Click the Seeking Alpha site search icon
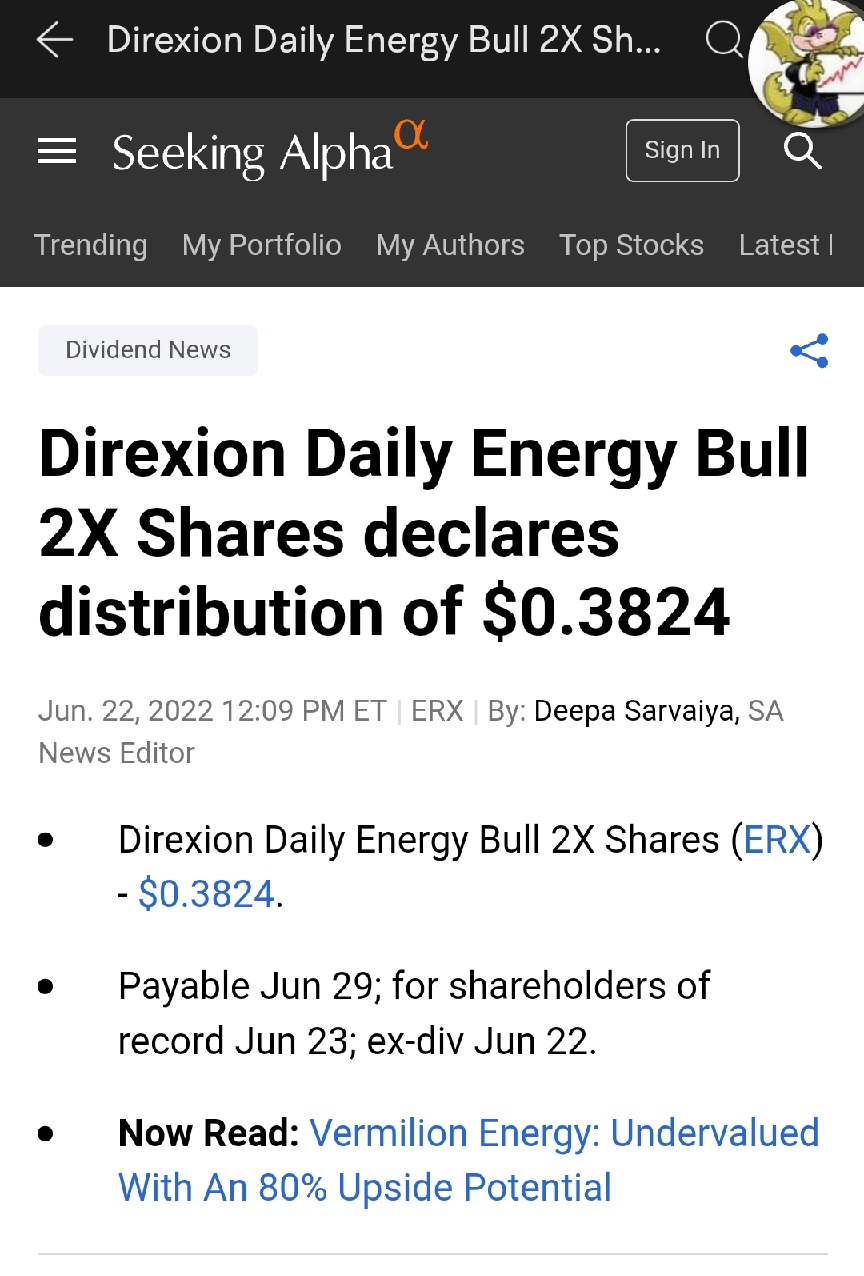This screenshot has width=864, height=1276. 802,151
